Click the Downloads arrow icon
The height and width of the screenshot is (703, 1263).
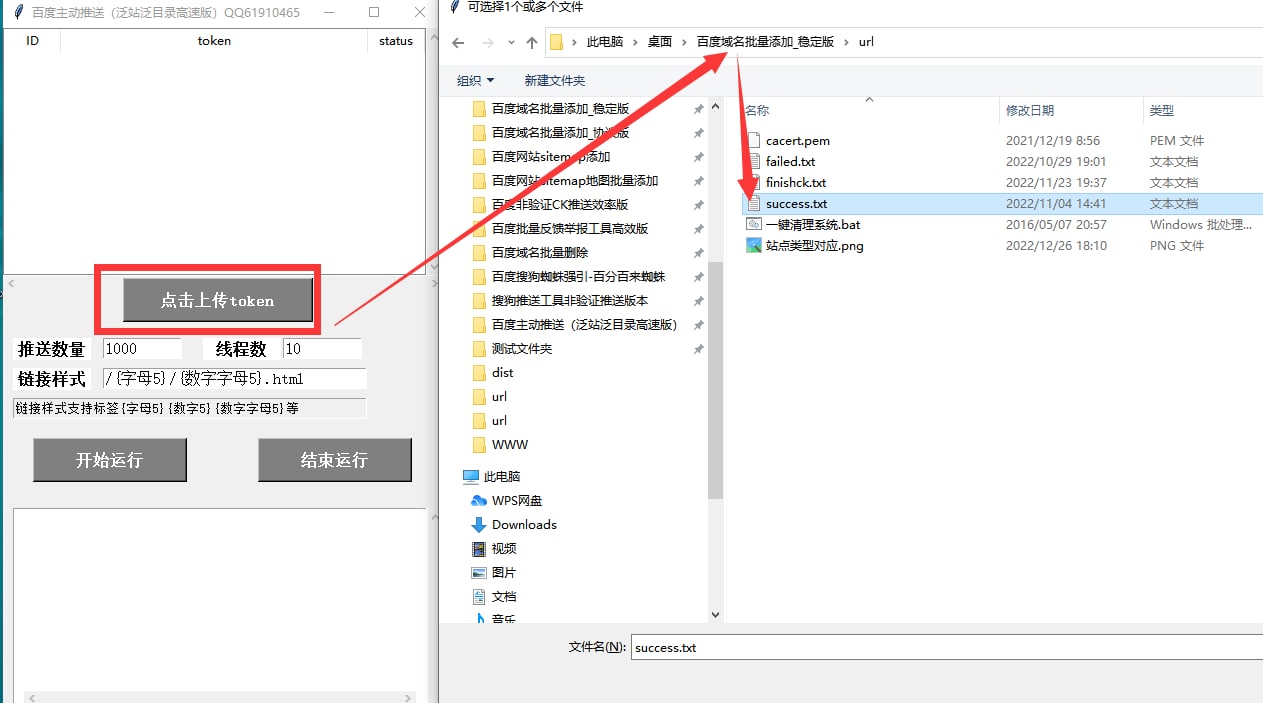[x=479, y=524]
